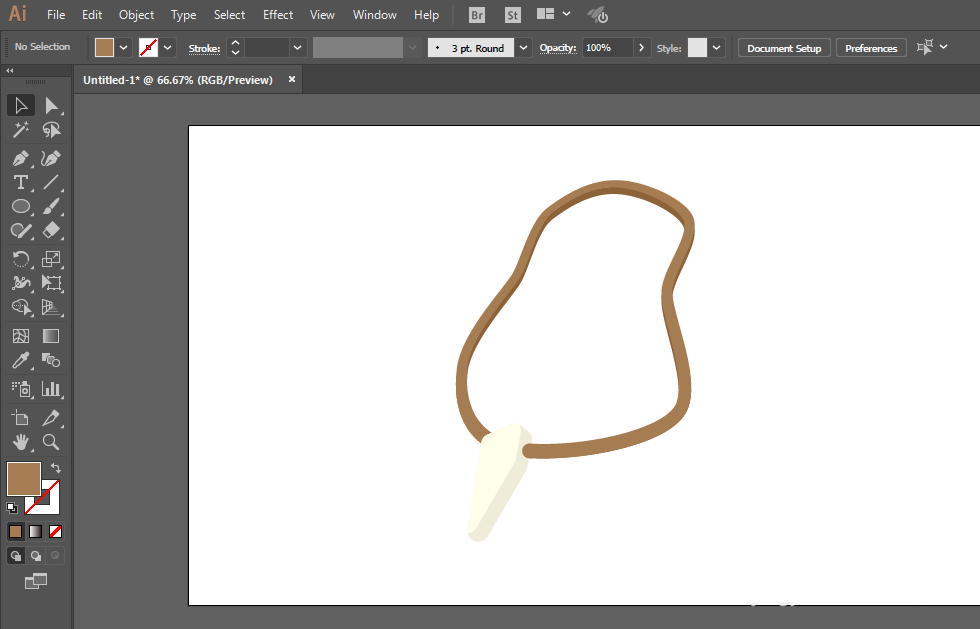Expand the 3 pt. Round brush dropdown
Image resolution: width=980 pixels, height=629 pixels.
(x=523, y=48)
